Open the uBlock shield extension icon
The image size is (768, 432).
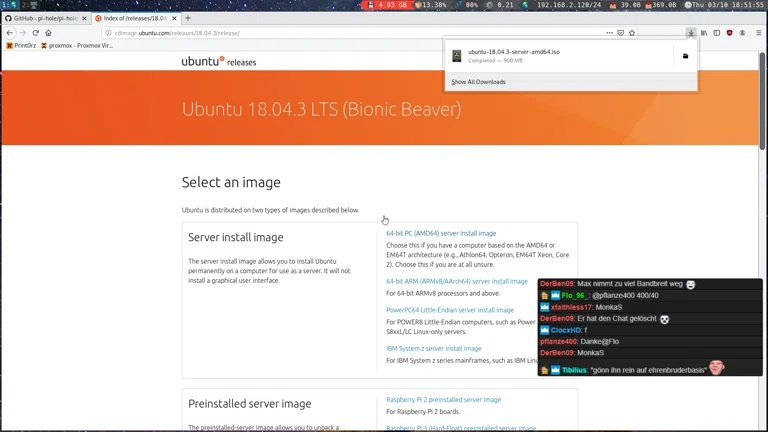(x=729, y=33)
